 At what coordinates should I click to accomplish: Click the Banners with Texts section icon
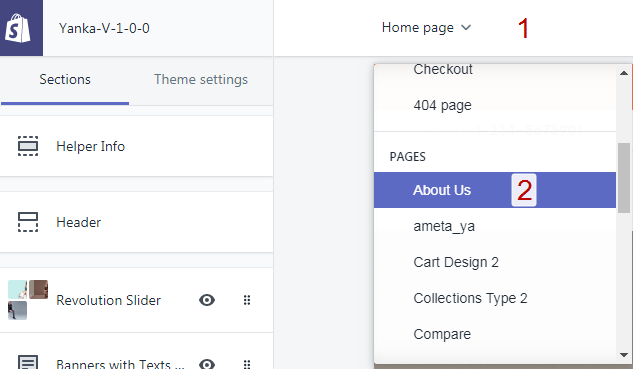[28, 362]
